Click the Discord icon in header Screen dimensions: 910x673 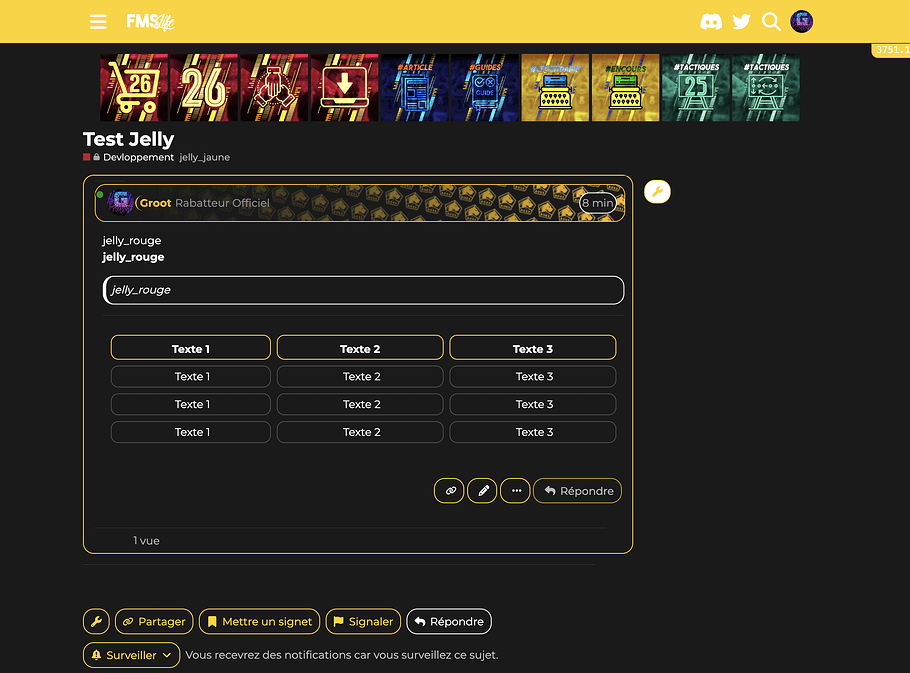click(x=711, y=22)
